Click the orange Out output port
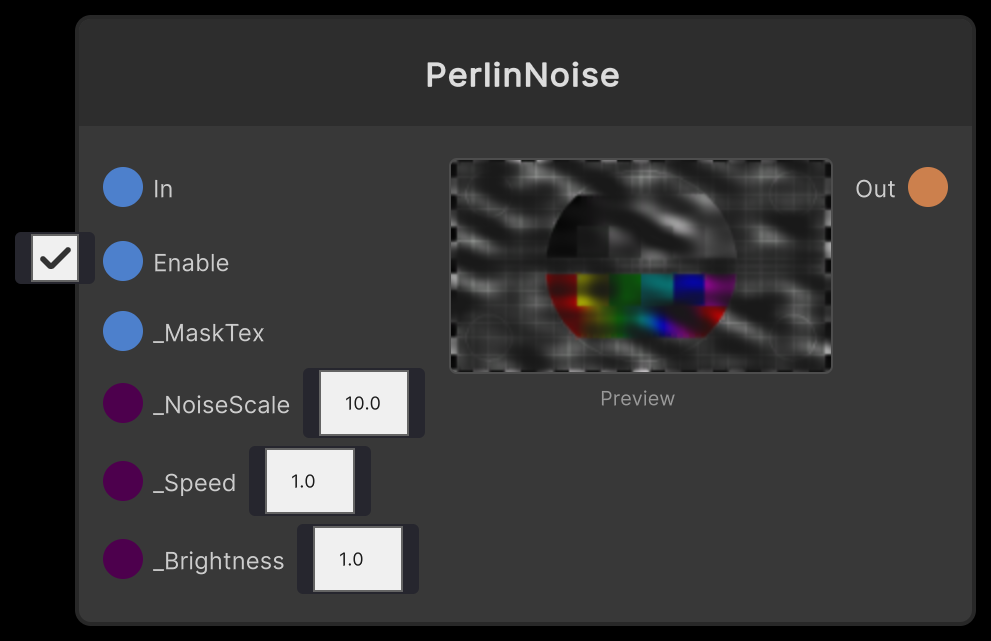 (x=927, y=187)
